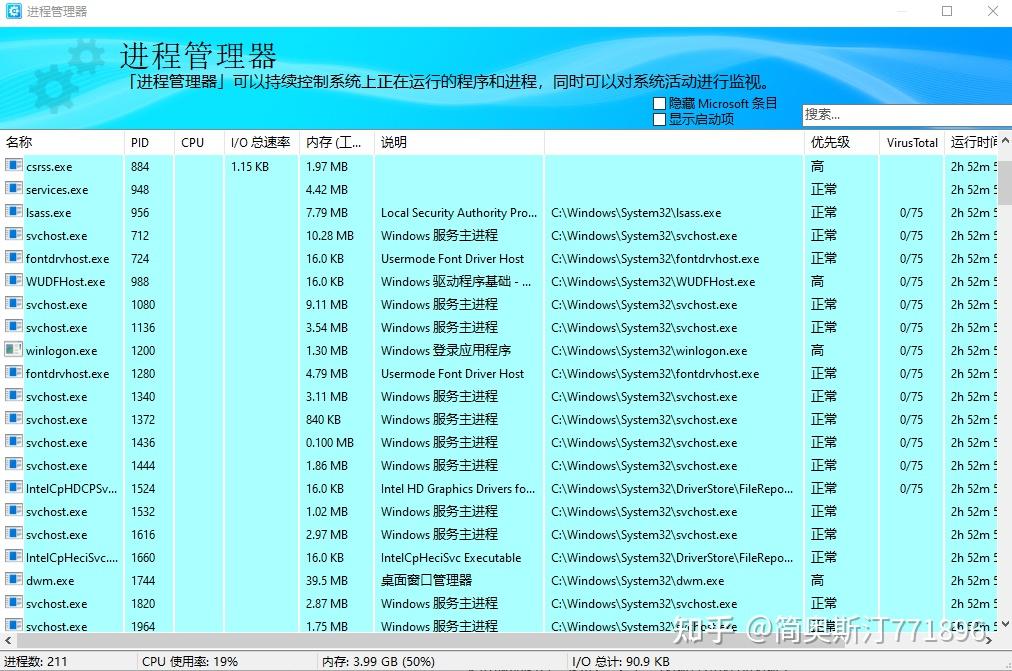Click memory value 39.5 MB
The image size is (1012, 671).
pyautogui.click(x=327, y=581)
